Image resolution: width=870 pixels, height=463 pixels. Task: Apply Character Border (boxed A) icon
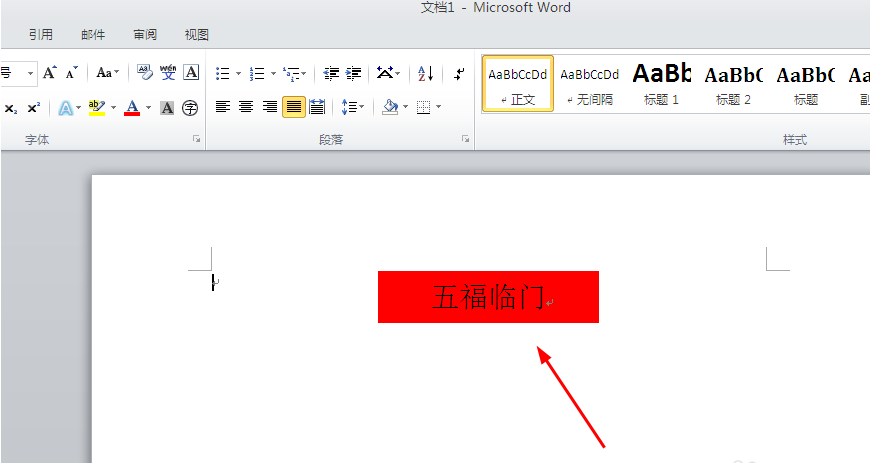191,73
